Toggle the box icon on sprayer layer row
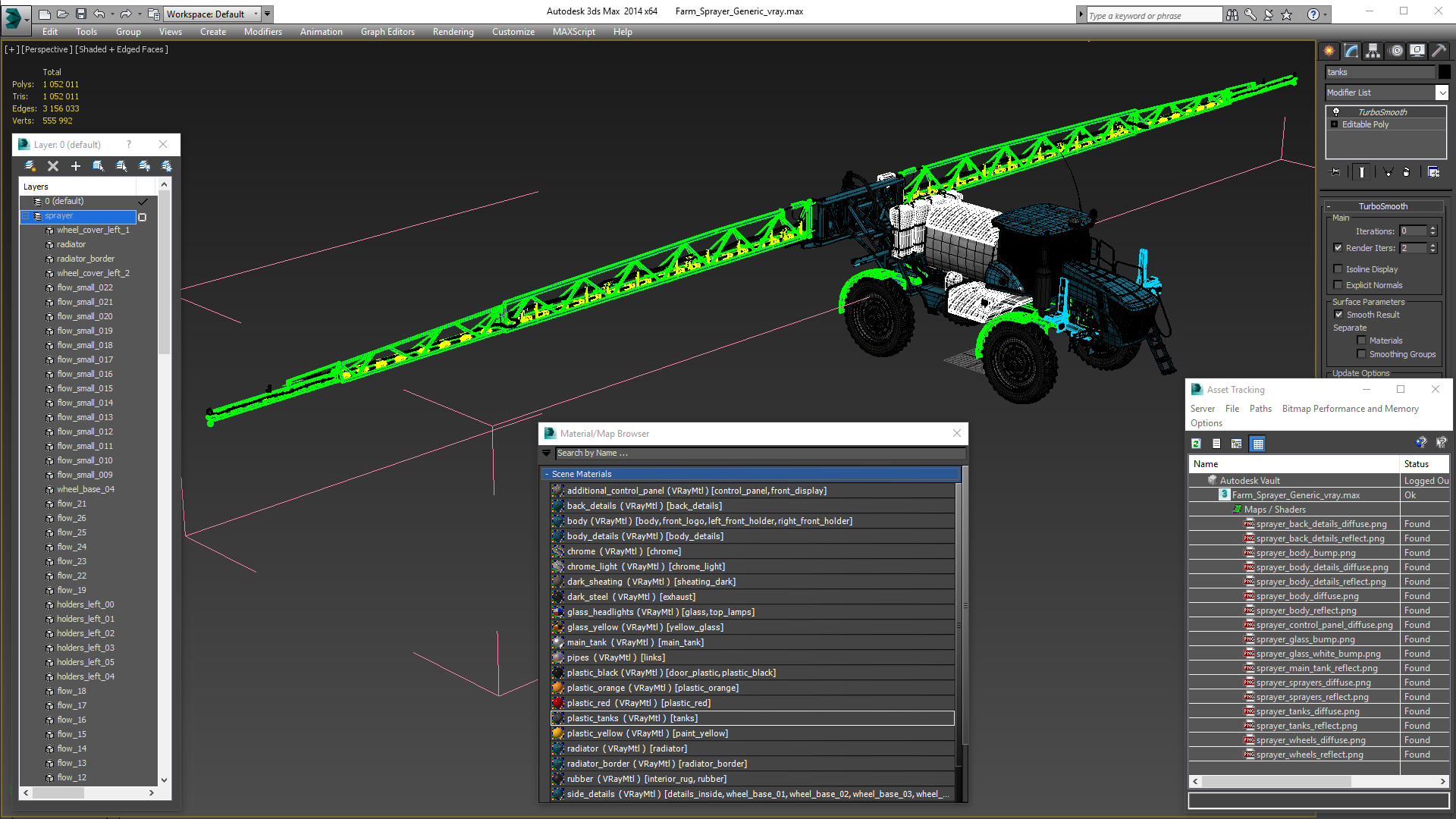Viewport: 1456px width, 819px height. coord(142,217)
